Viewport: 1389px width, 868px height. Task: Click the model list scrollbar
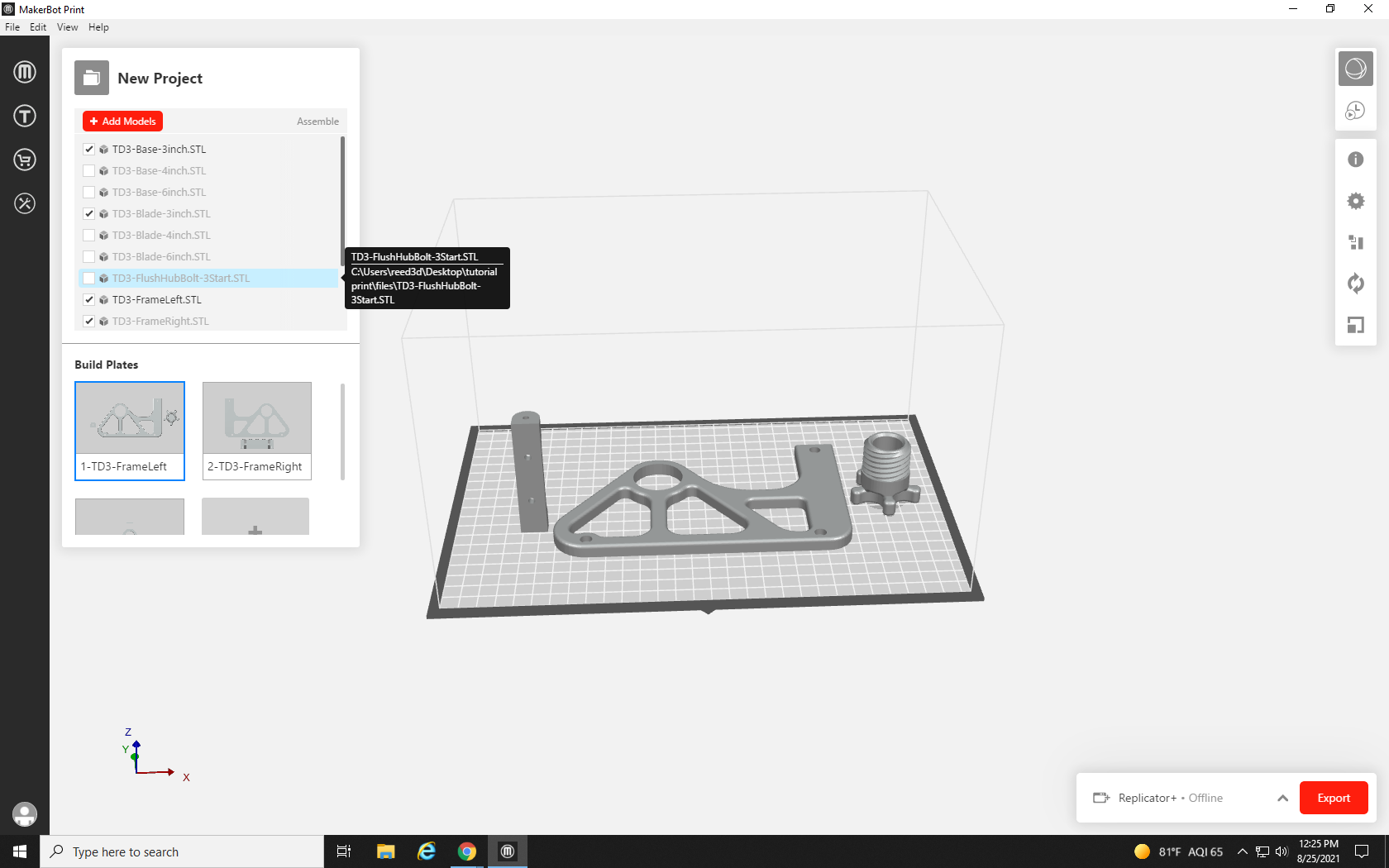[x=342, y=201]
